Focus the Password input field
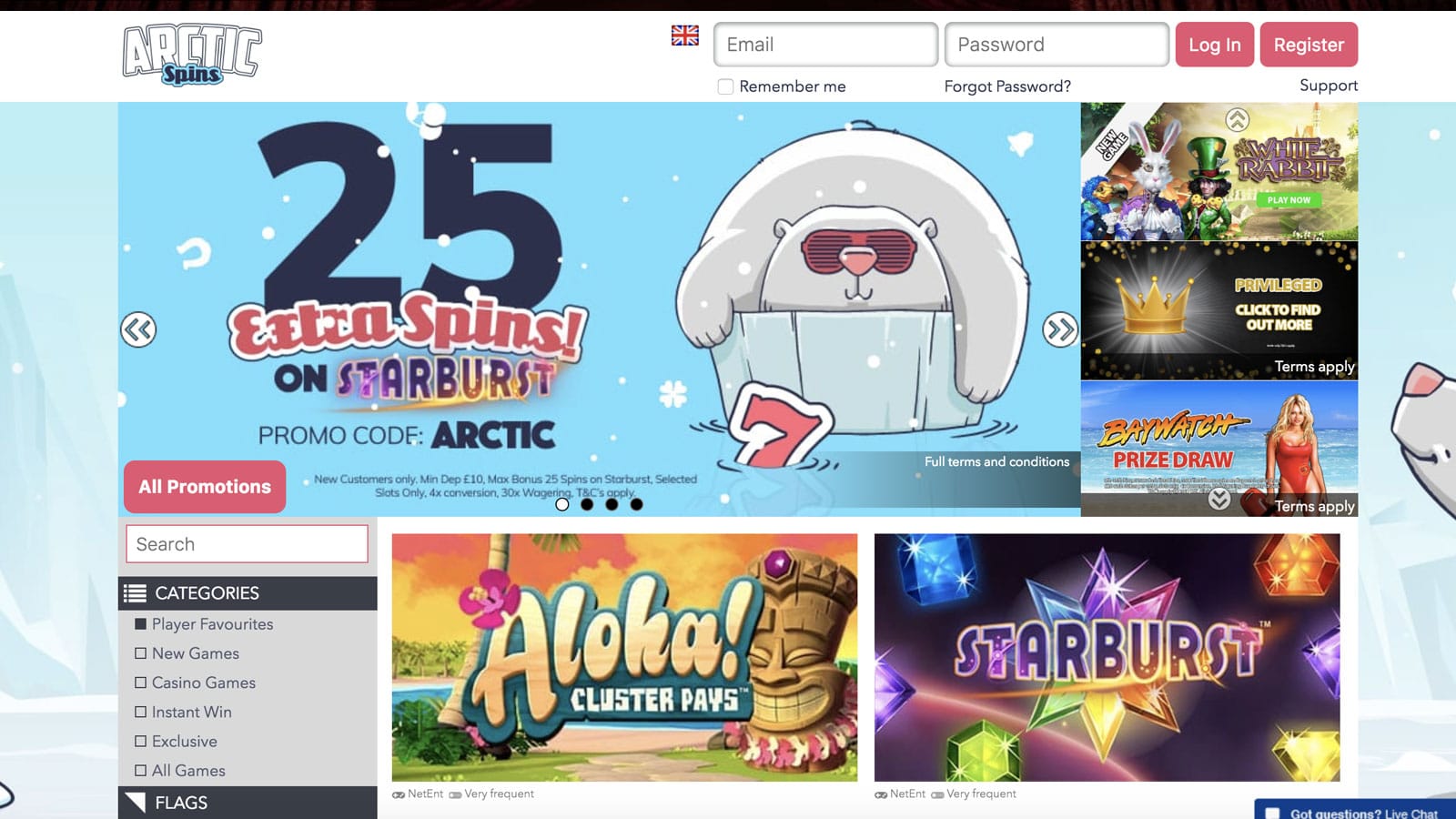The image size is (1456, 819). click(1057, 45)
